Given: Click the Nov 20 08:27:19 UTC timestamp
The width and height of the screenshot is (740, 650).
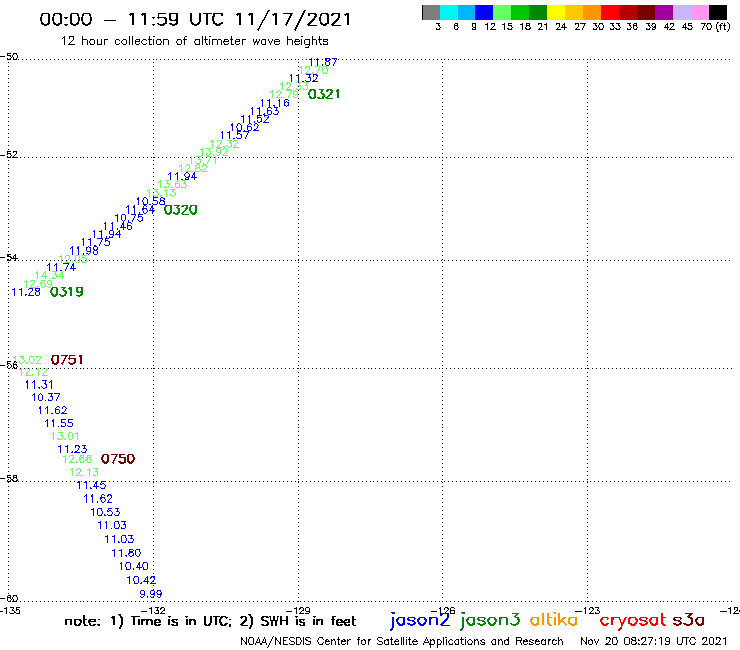Looking at the screenshot, I should 654,641.
